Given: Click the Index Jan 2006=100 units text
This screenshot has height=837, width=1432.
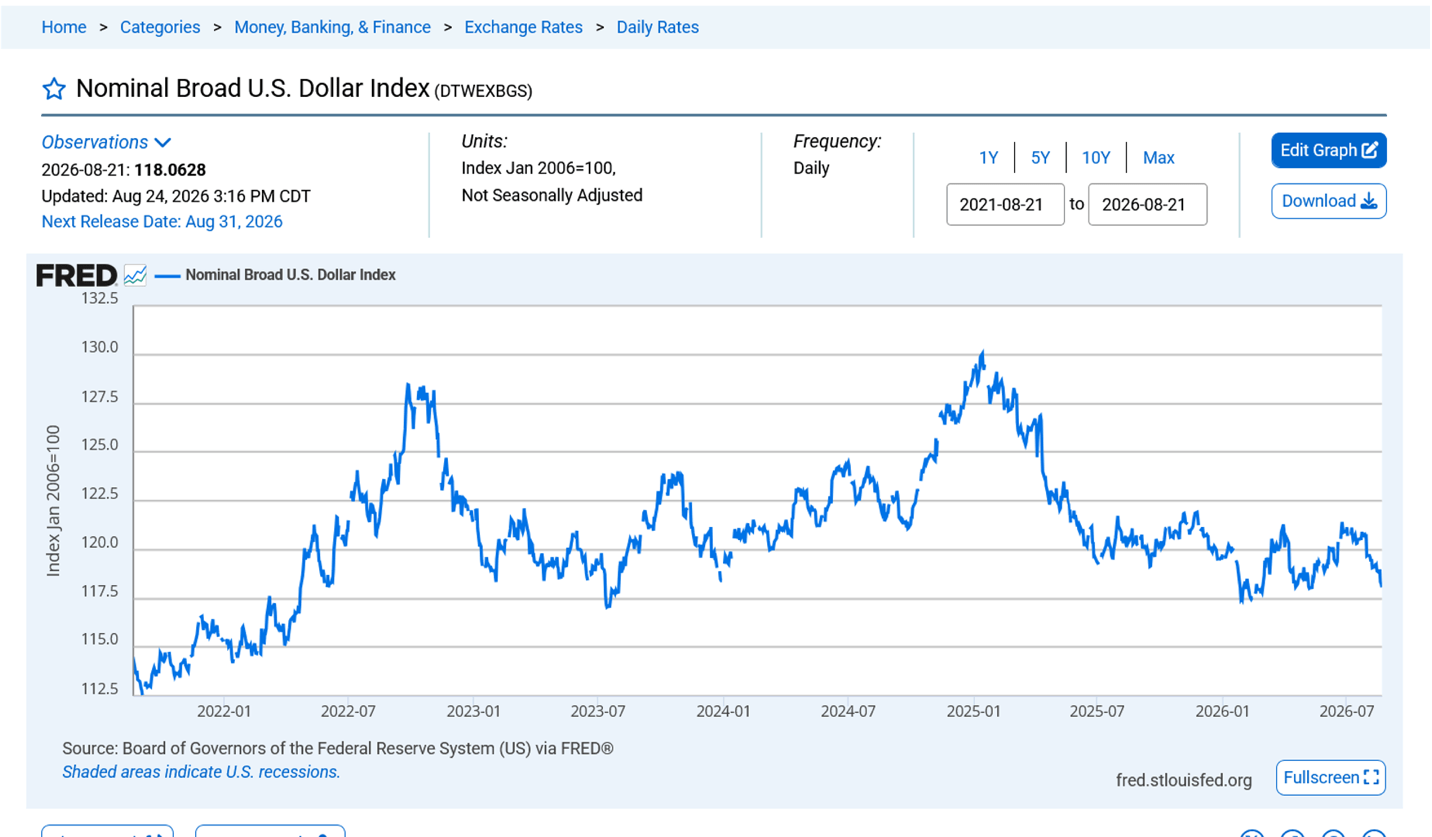Looking at the screenshot, I should (538, 168).
